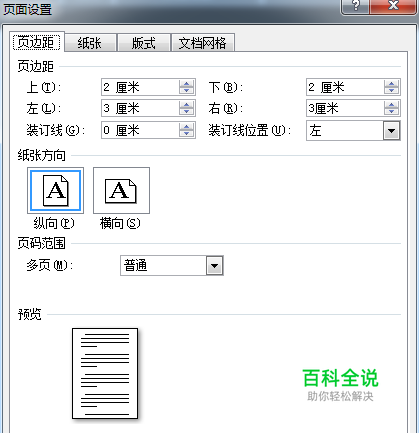Click the 上 top margin input field
This screenshot has width=419, height=433.
(x=140, y=87)
